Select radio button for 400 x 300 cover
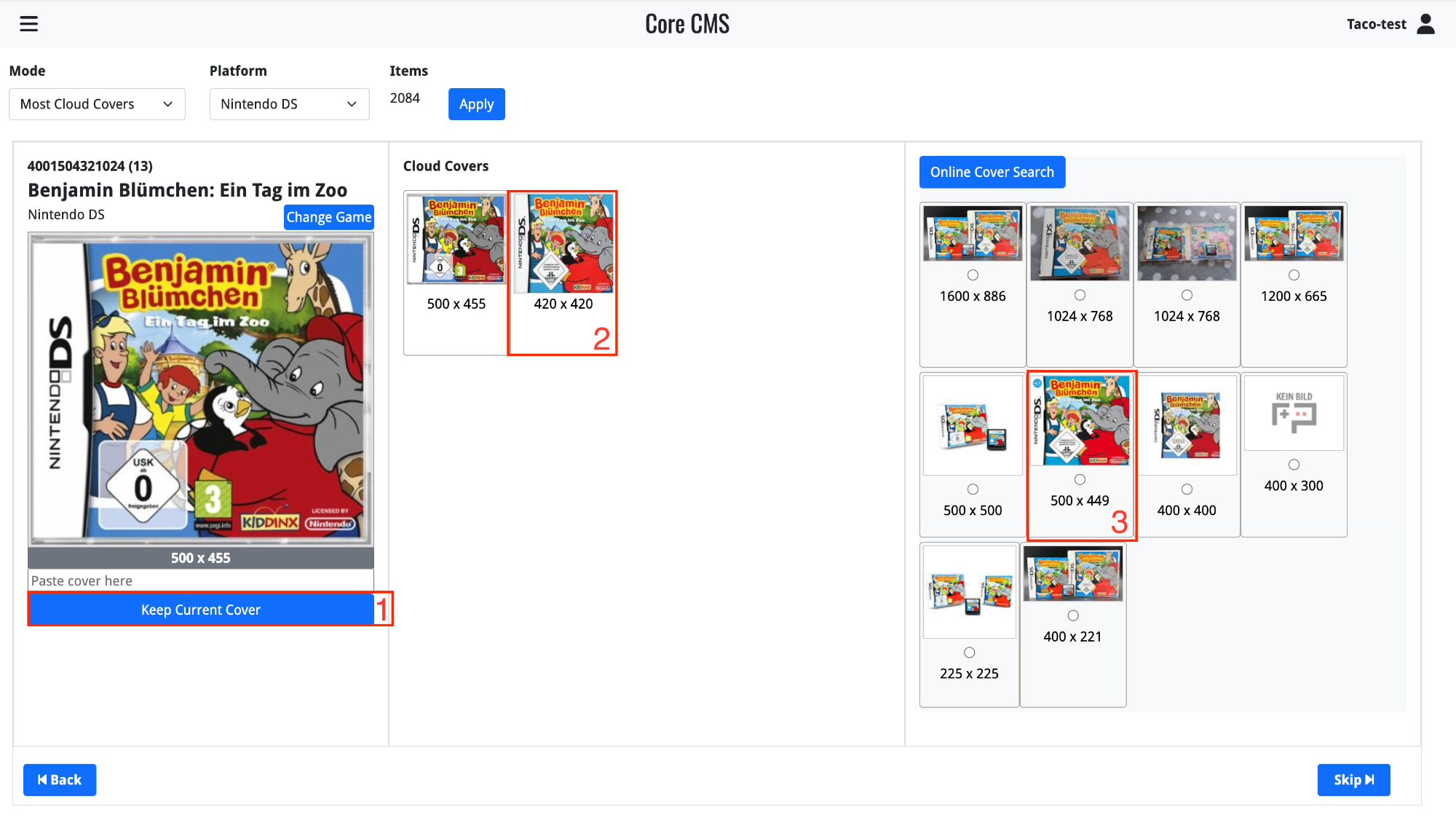Screen dimensions: 1456x815 click(x=1294, y=465)
